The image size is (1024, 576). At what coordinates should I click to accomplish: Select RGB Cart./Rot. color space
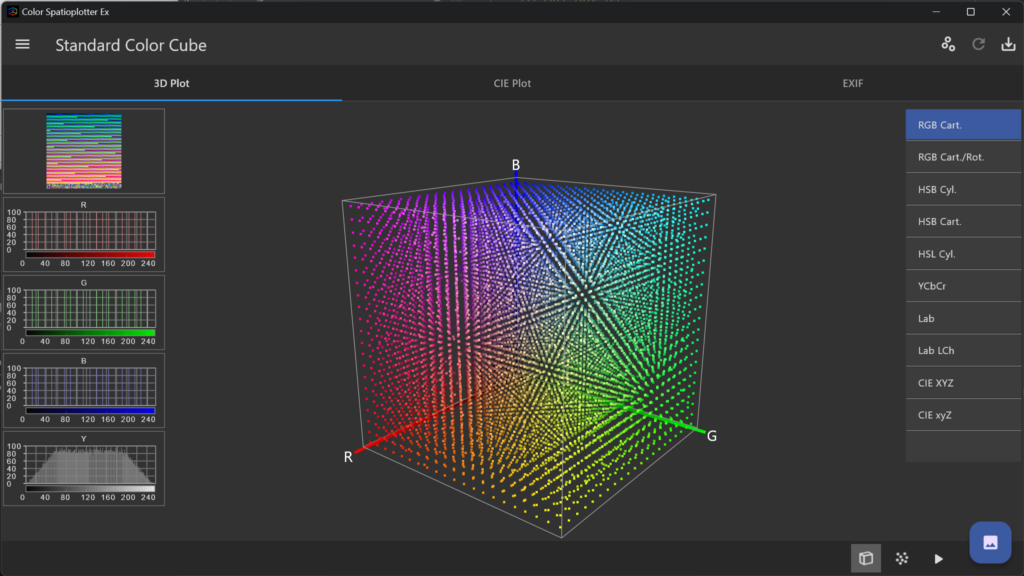click(963, 157)
